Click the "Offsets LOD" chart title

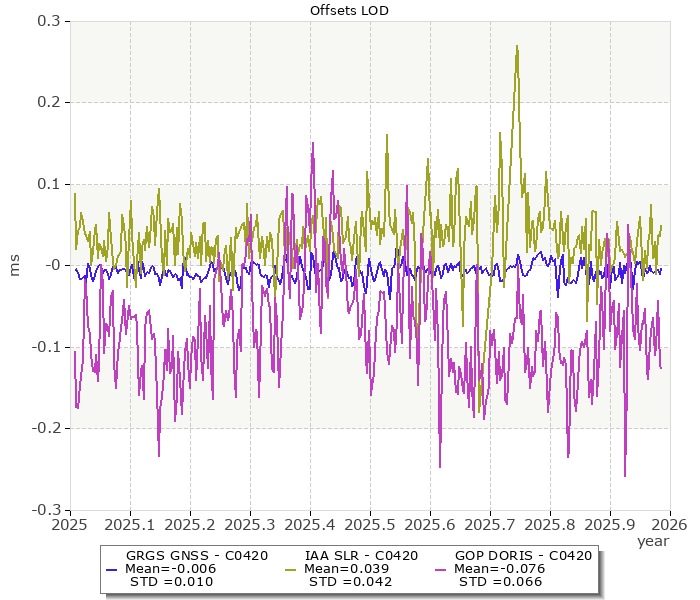point(349,10)
